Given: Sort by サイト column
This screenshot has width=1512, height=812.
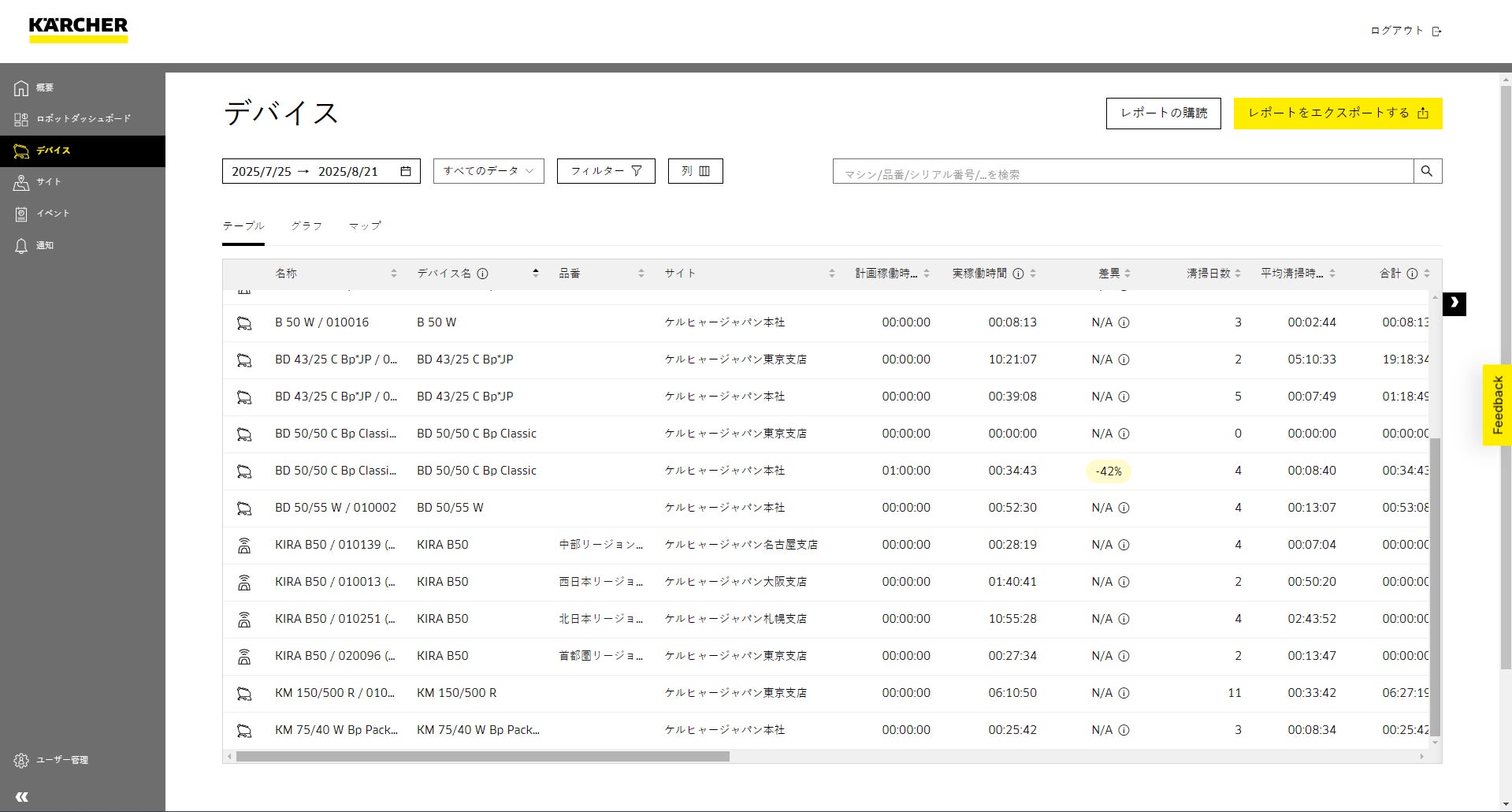Looking at the screenshot, I should coord(832,274).
